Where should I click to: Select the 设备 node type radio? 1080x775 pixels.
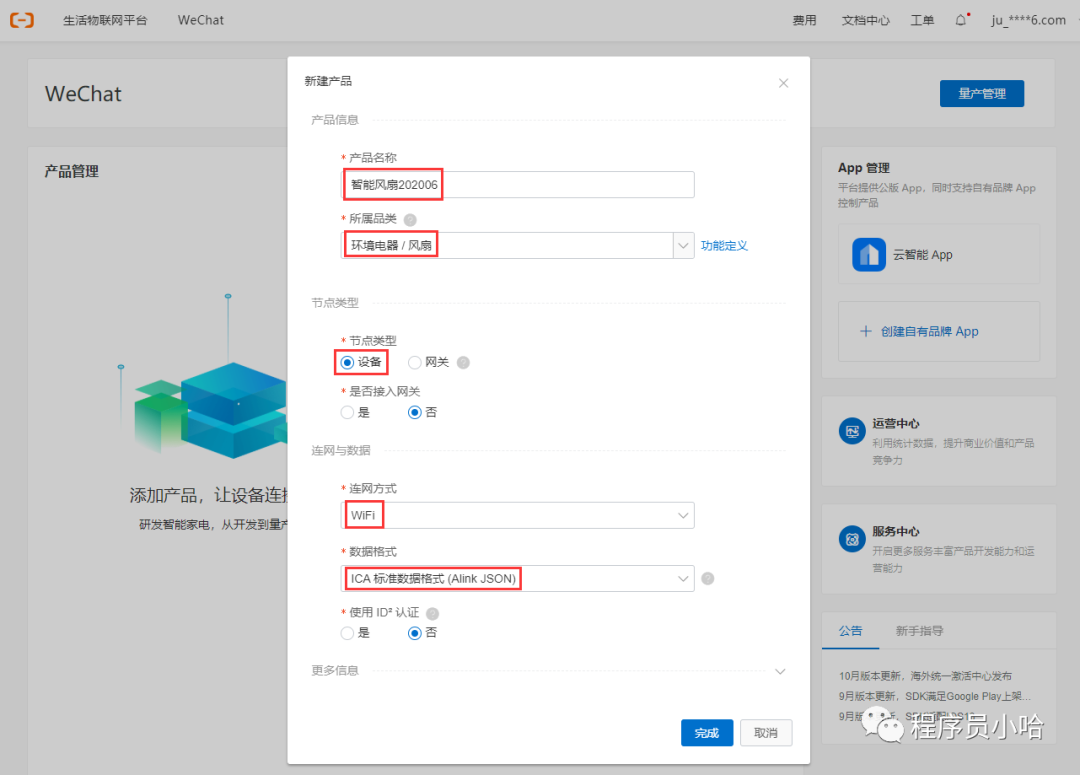[x=348, y=362]
